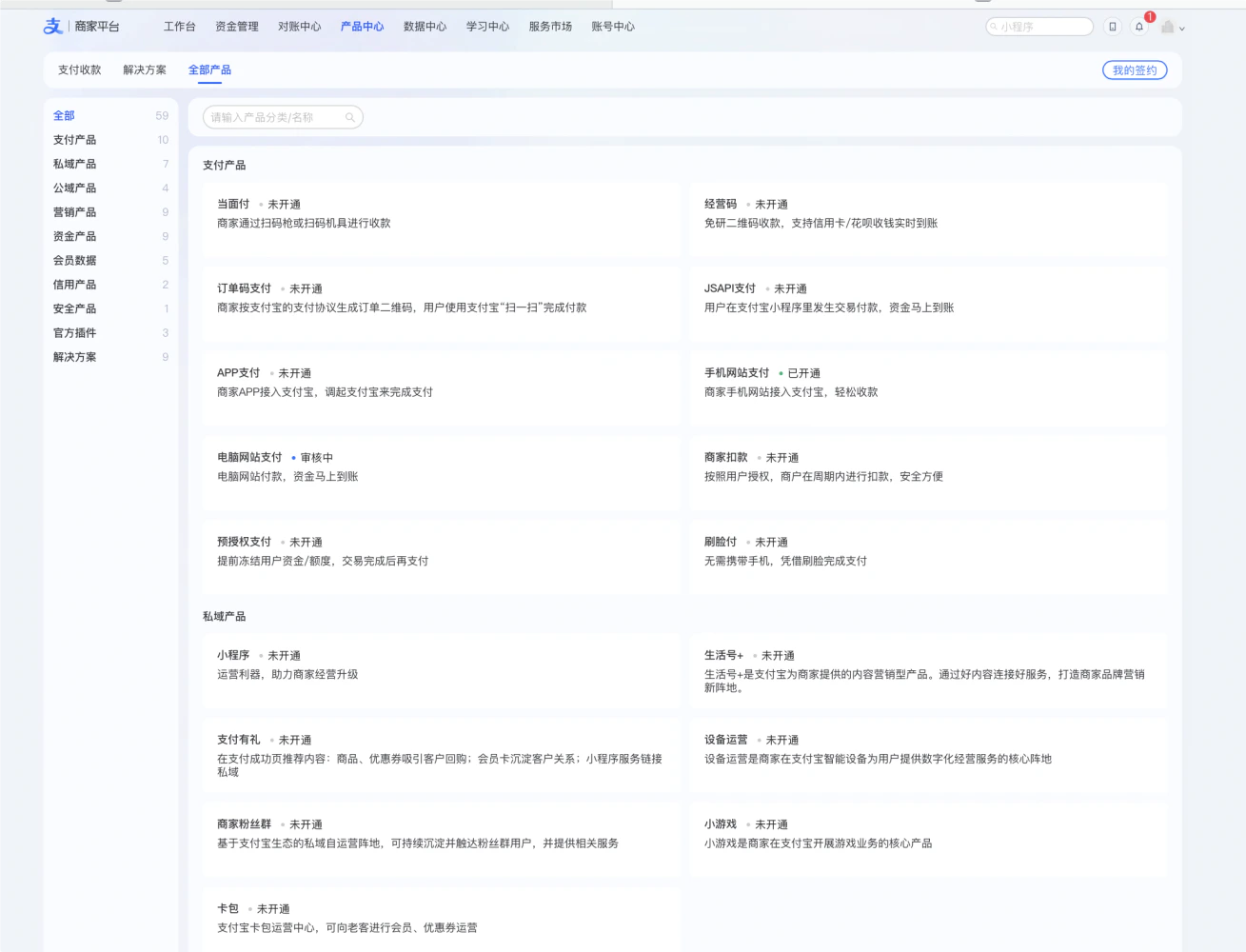This screenshot has height=952, width=1246.
Task: Switch to the 支付收款 tab
Action: coord(79,69)
